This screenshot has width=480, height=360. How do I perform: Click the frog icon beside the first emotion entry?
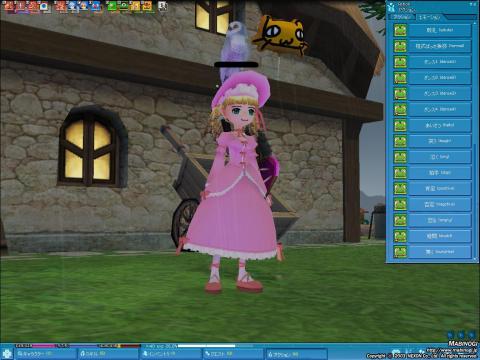coord(400,30)
